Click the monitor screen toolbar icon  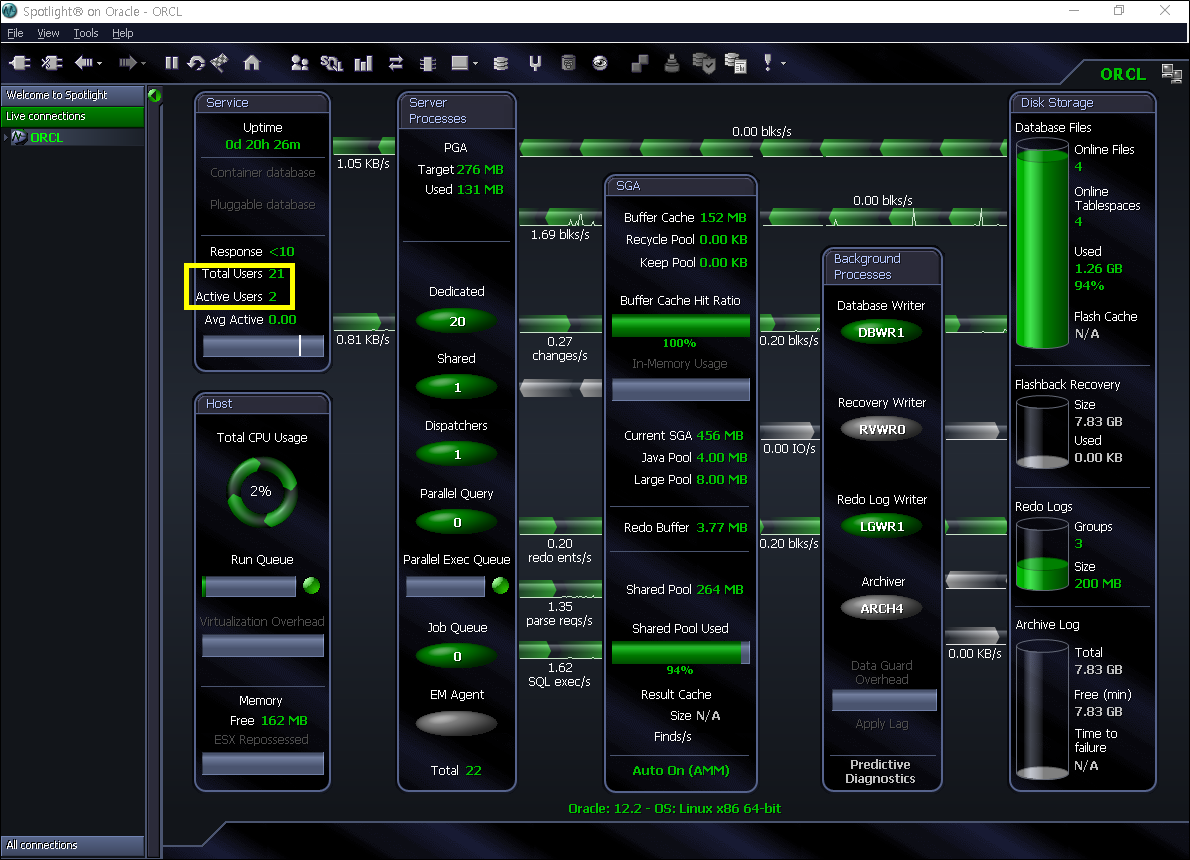pyautogui.click(x=460, y=63)
